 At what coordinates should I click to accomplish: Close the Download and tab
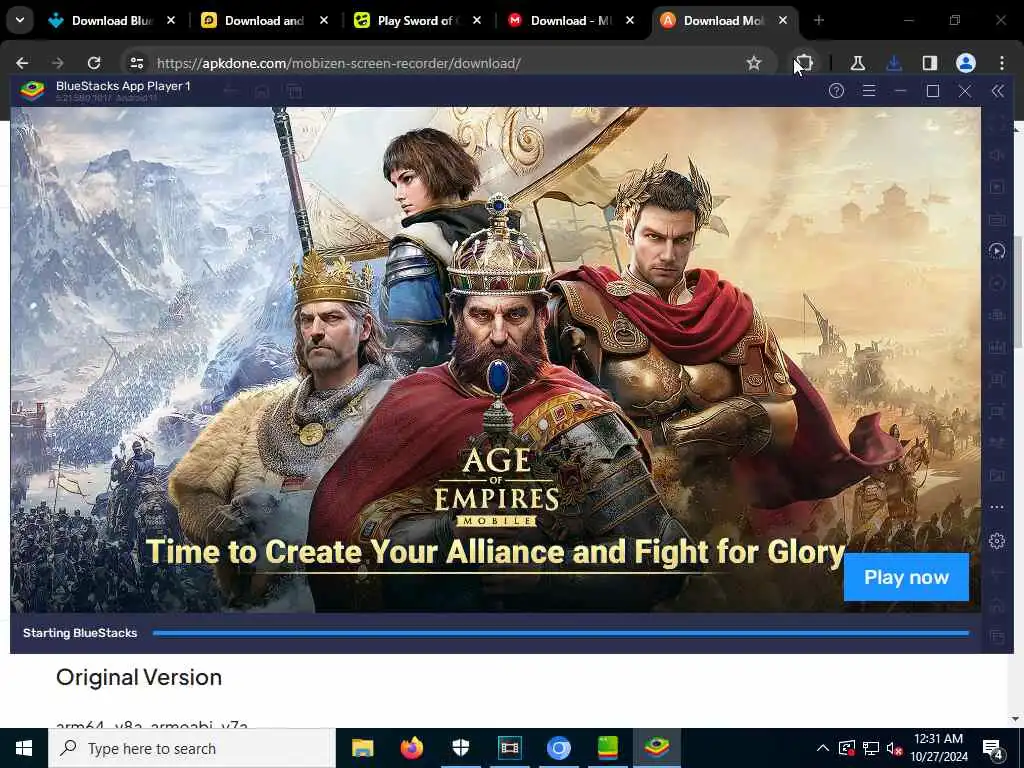[323, 21]
